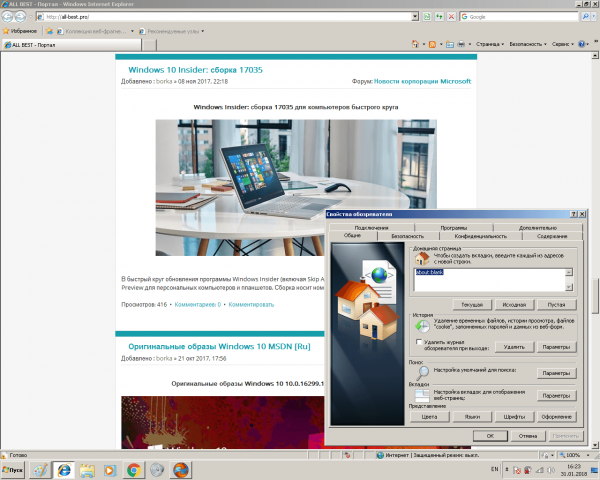Expand the RSS feeds dropdown arrow
Viewport: 600px width, 480px height.
441,44
